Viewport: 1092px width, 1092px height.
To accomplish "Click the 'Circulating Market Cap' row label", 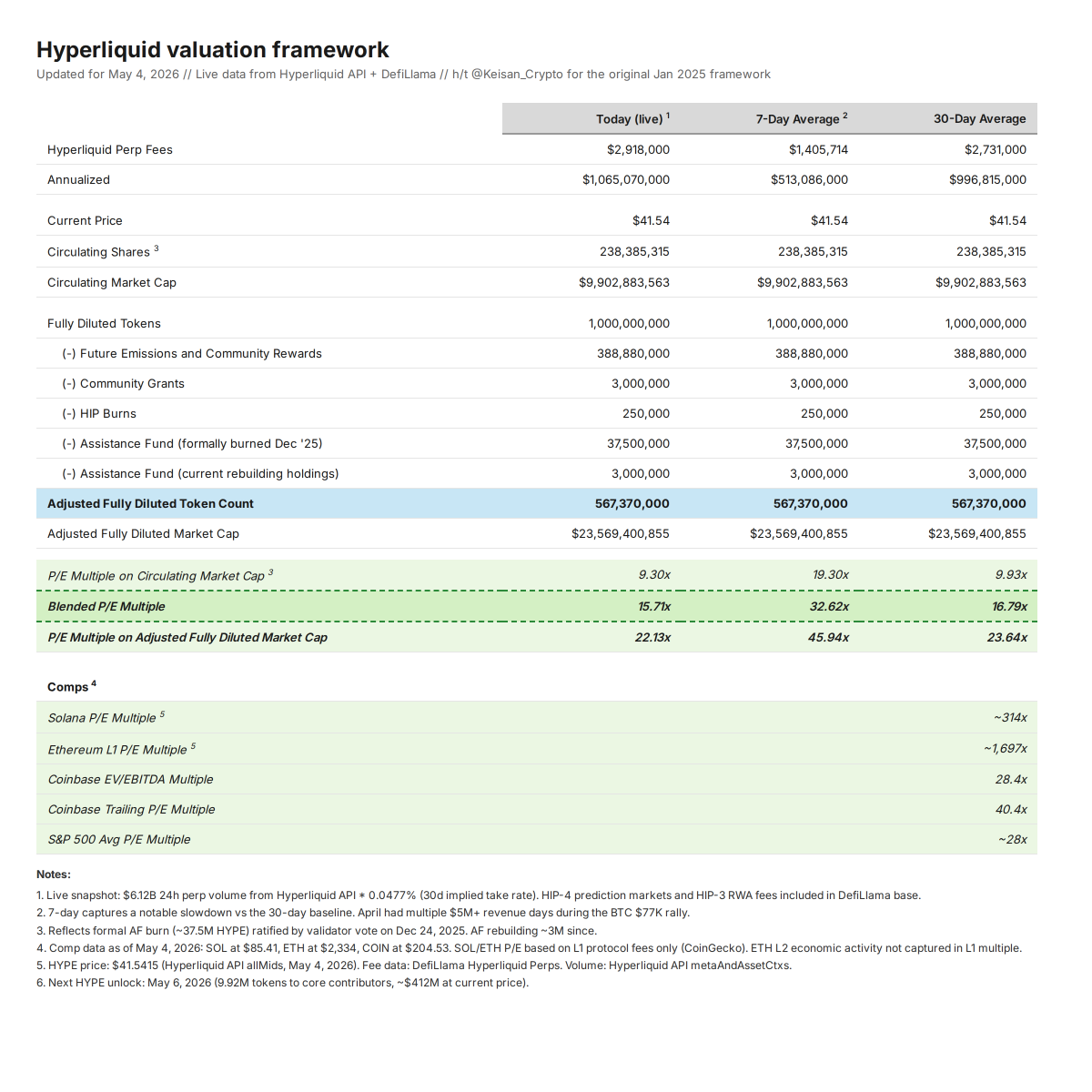I will pos(112,282).
